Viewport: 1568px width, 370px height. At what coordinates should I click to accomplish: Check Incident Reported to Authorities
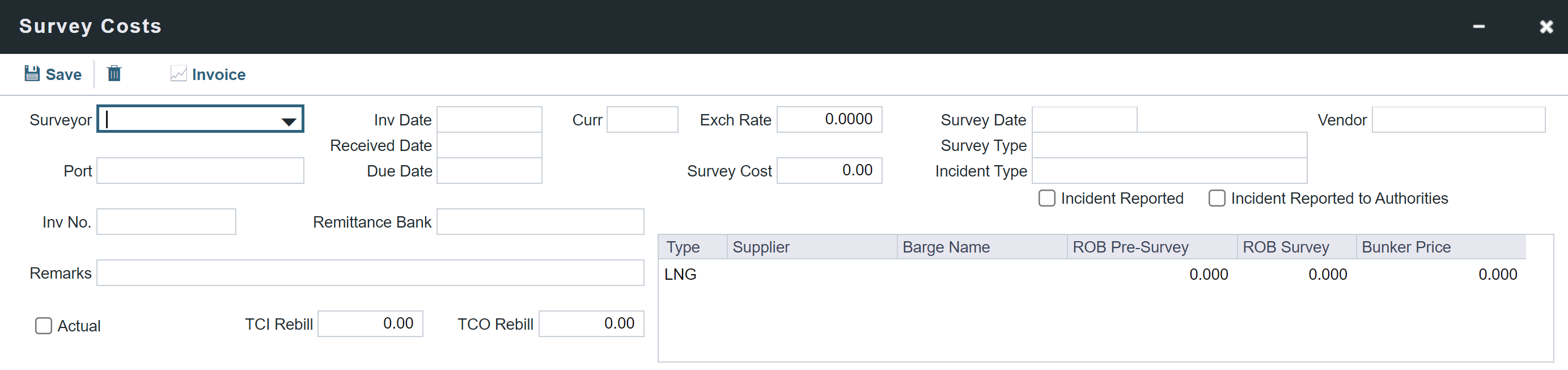click(1216, 198)
